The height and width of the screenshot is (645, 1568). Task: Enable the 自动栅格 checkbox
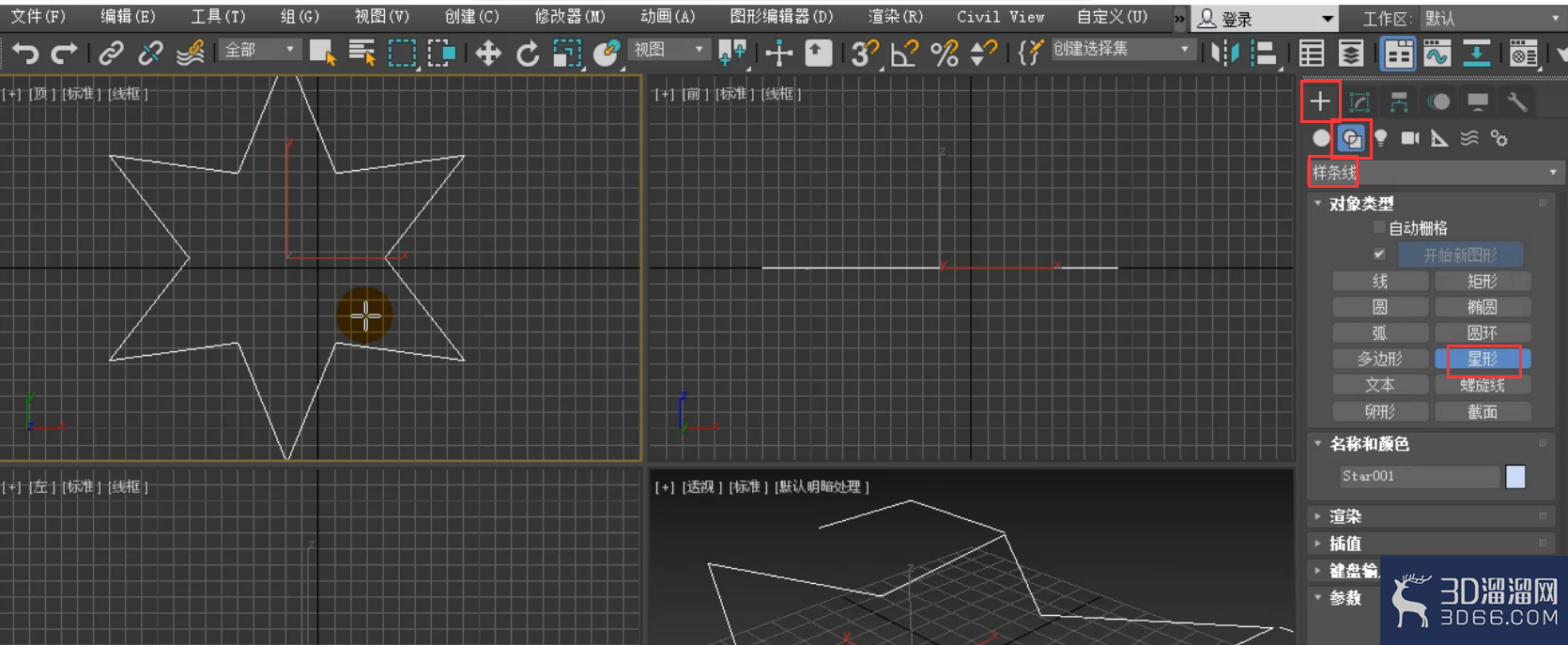coord(1379,227)
